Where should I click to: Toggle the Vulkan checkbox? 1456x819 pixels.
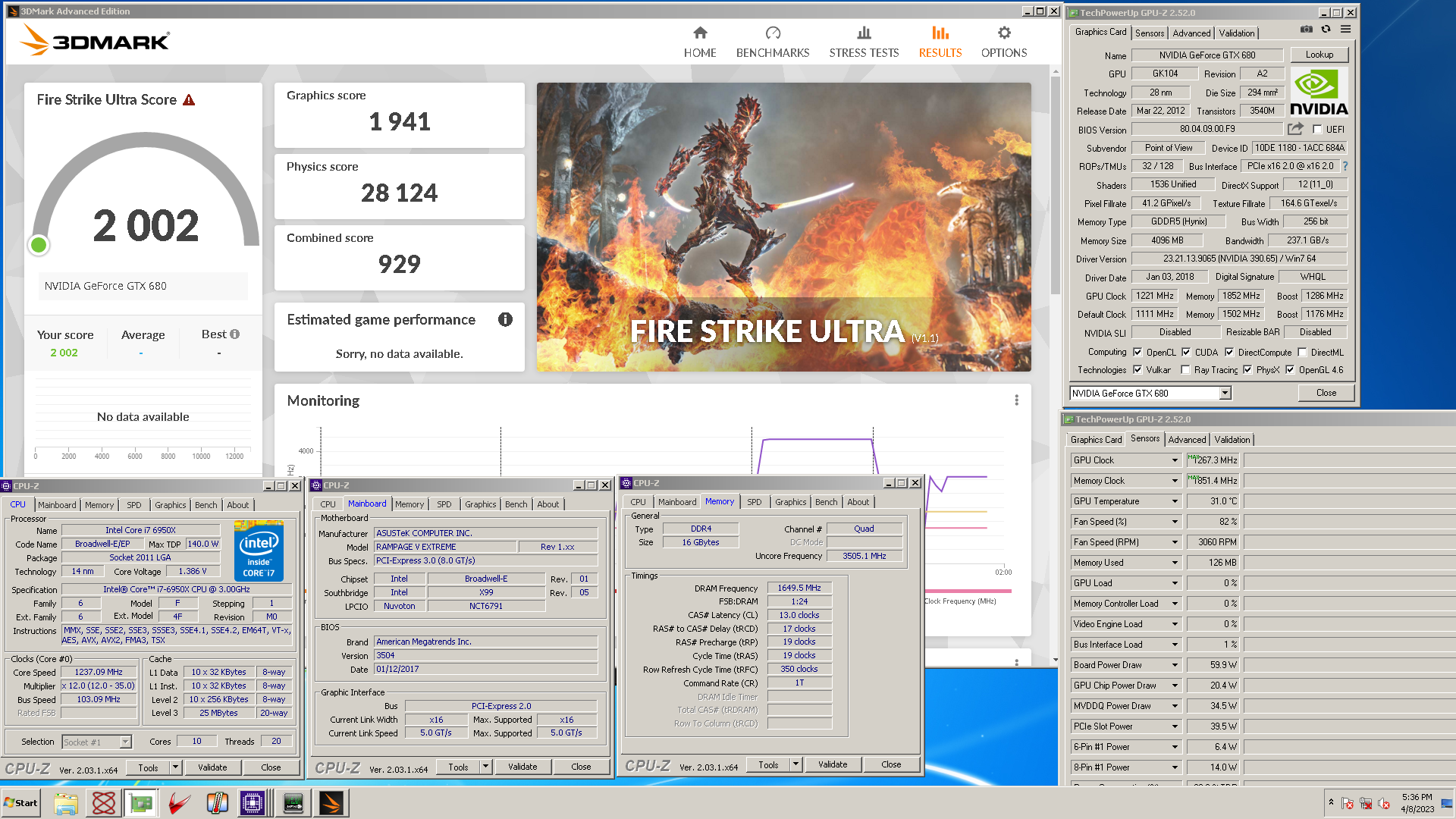1137,370
